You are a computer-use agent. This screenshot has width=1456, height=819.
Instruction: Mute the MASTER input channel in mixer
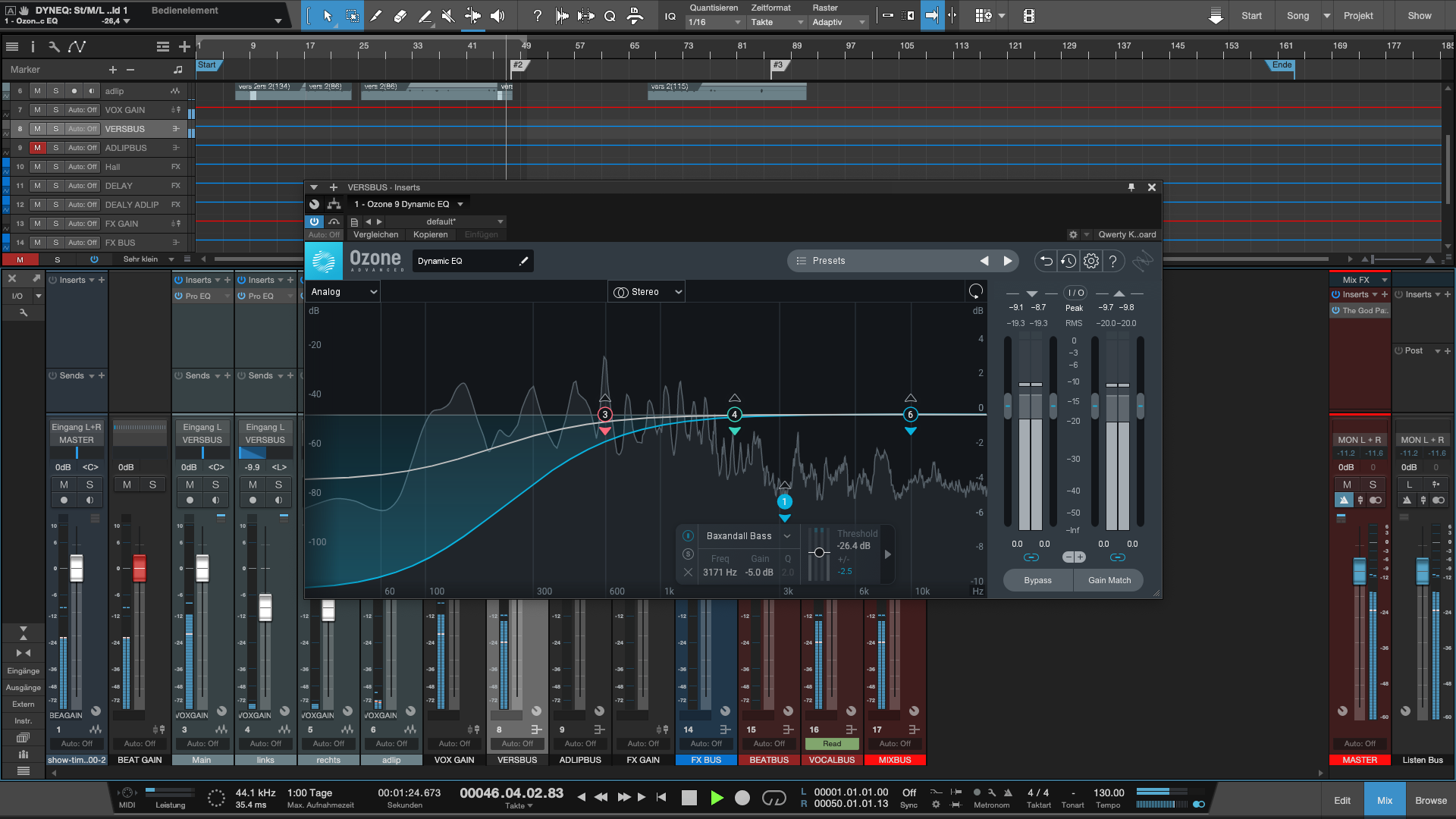64,485
